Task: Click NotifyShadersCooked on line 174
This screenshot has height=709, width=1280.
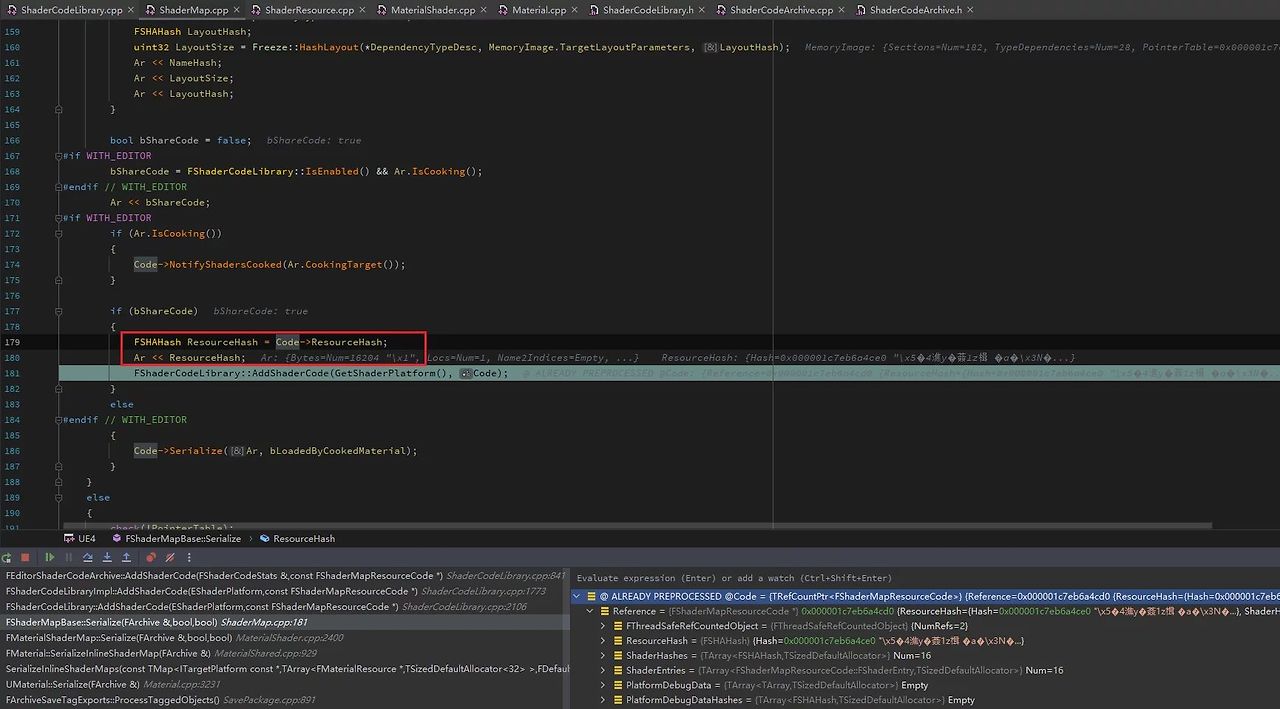Action: (225, 265)
